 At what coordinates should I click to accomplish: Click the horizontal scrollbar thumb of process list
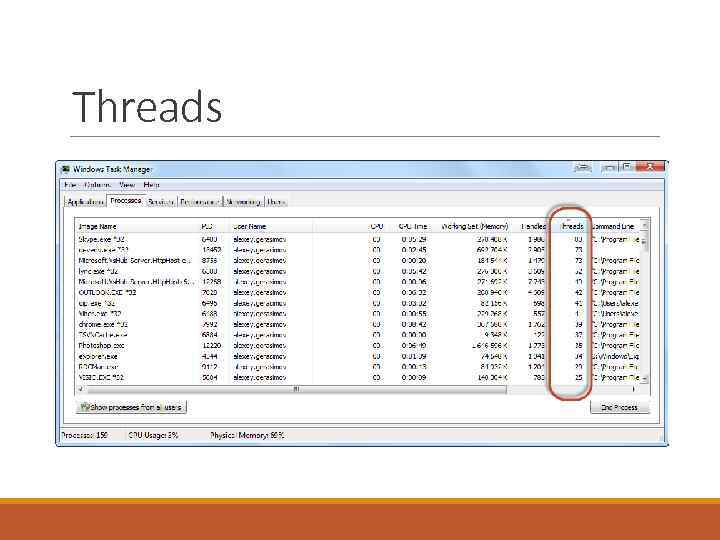click(297, 389)
